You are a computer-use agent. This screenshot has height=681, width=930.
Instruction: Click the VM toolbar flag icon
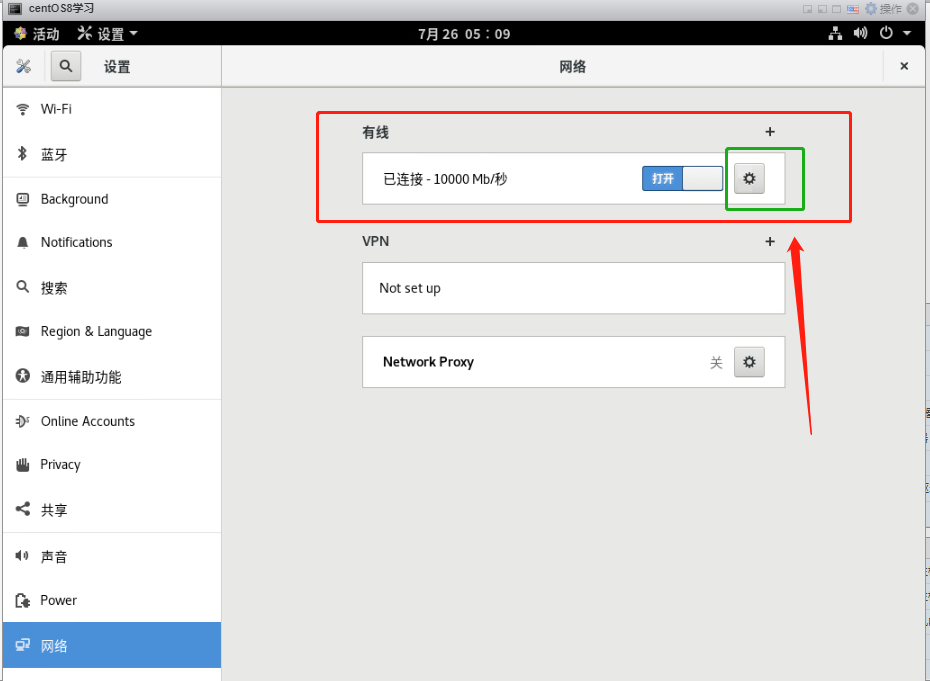pos(853,9)
